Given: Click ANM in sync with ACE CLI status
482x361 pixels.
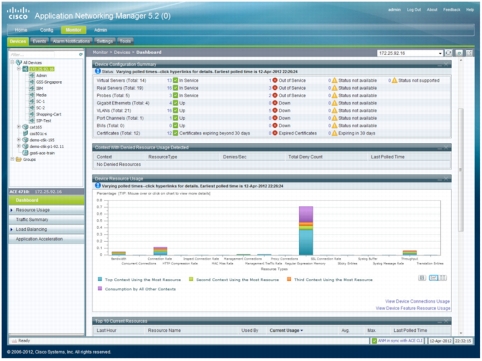Looking at the screenshot, I should (397, 341).
